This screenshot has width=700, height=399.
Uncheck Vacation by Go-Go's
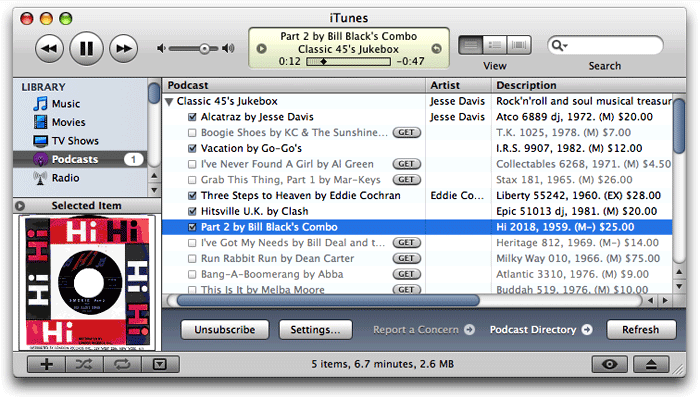point(192,149)
